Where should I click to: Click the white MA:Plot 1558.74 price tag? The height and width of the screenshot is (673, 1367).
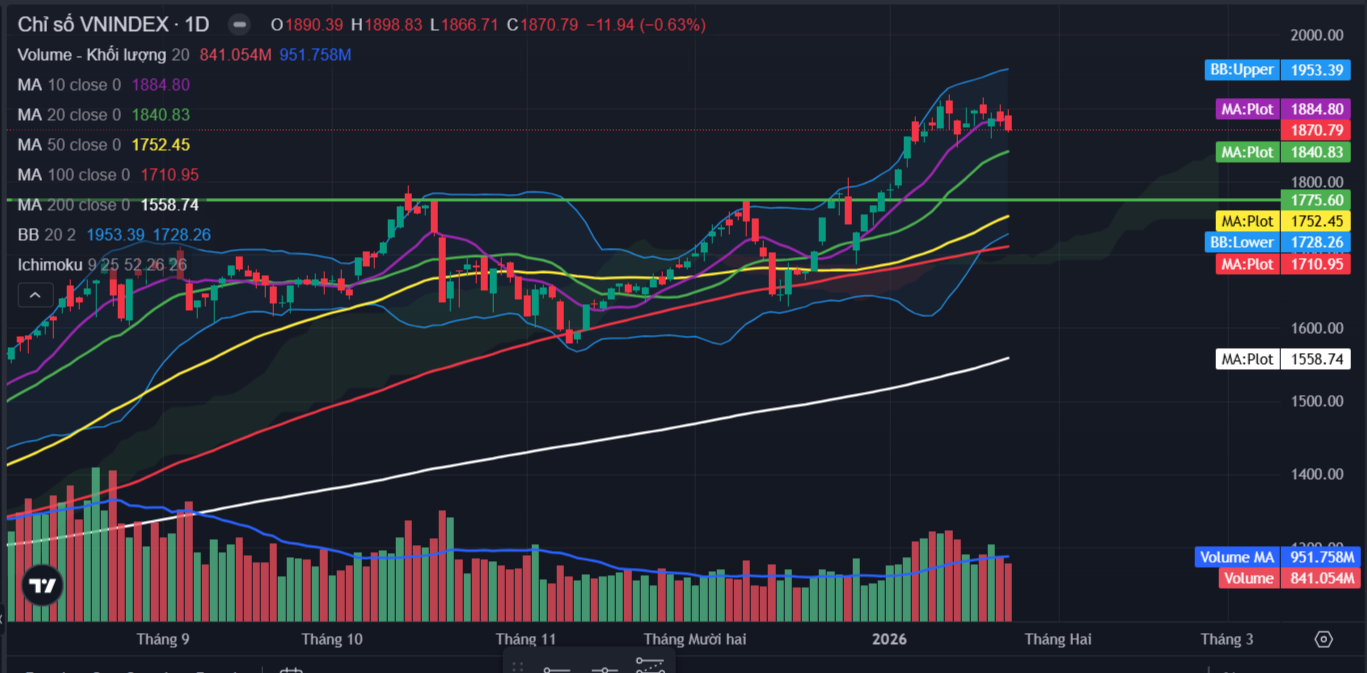pyautogui.click(x=1283, y=359)
